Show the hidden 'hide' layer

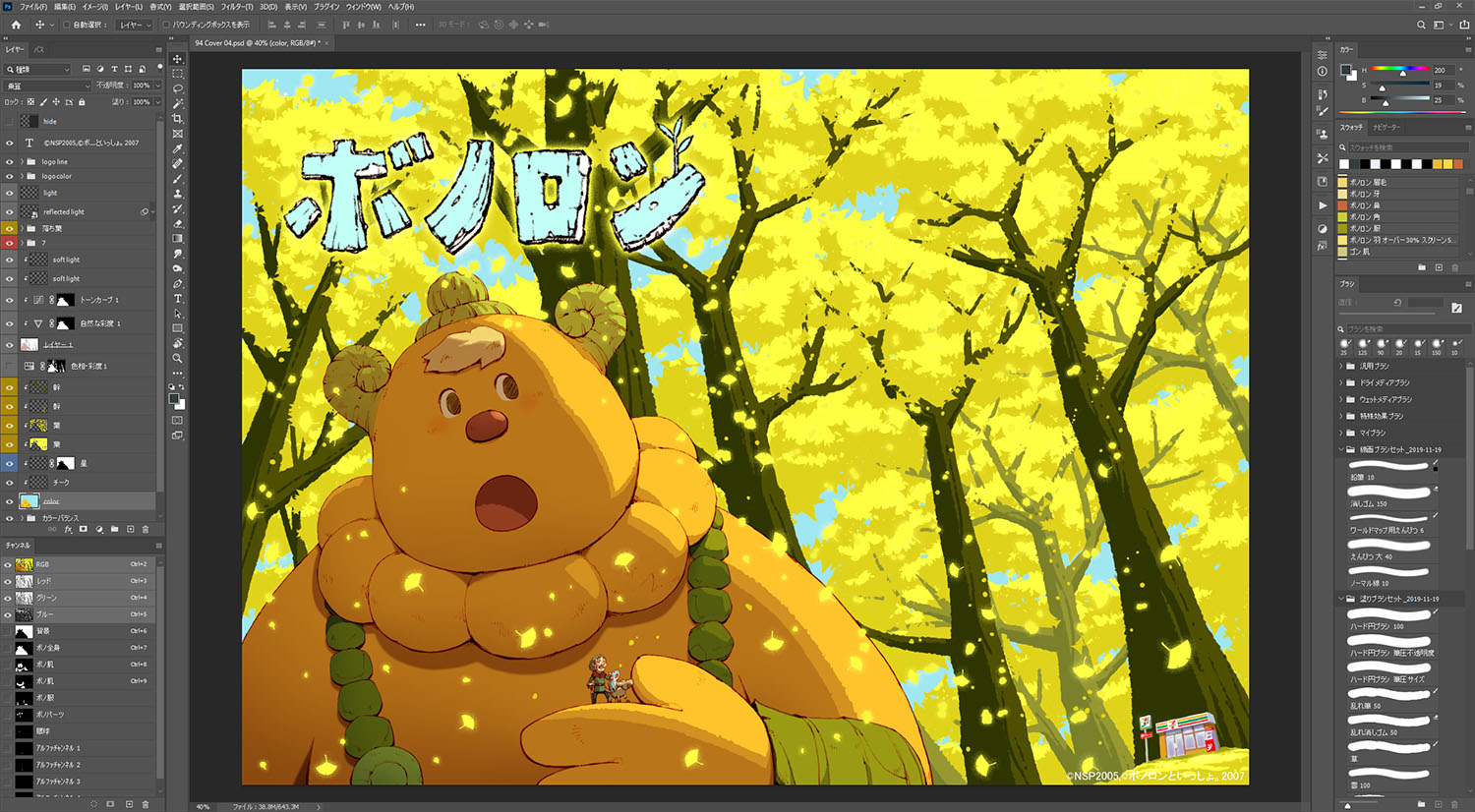(x=10, y=121)
